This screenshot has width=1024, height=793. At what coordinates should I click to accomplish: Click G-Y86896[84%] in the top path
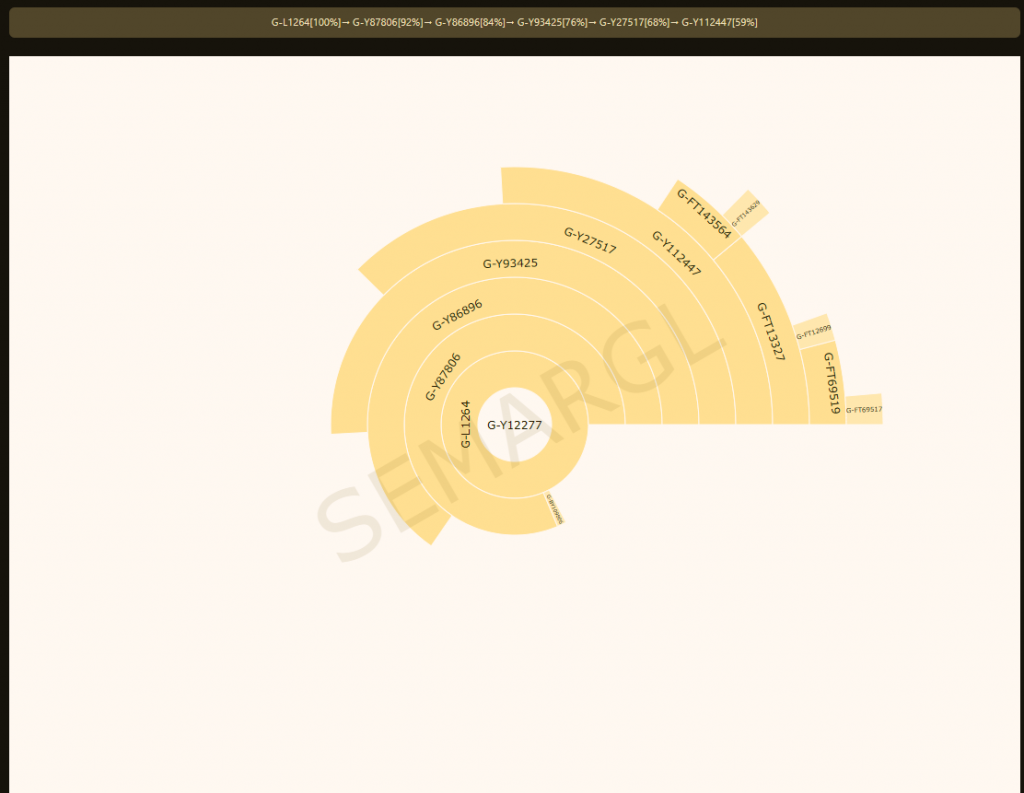coord(470,23)
